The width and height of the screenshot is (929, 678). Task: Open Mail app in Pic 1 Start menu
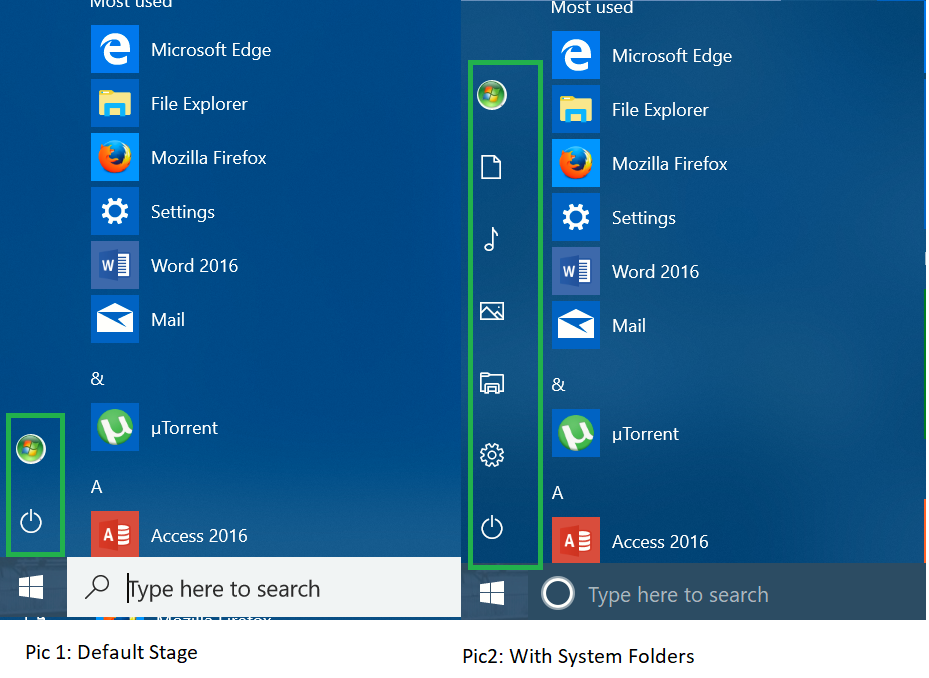[x=138, y=319]
